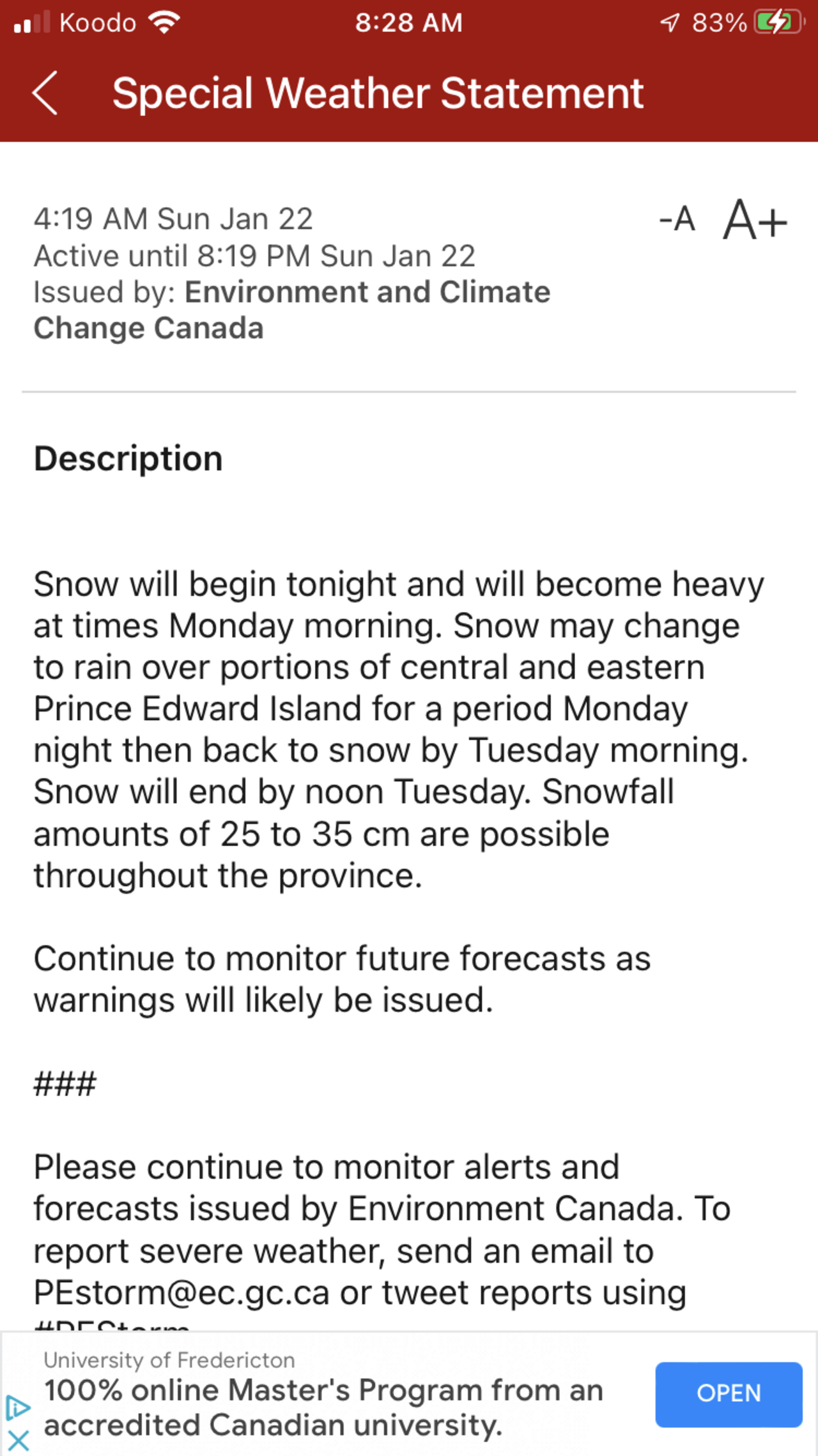Screen dimensions: 818x1456
Task: Tap the 8:28 AM status bar clock
Action: click(x=408, y=23)
